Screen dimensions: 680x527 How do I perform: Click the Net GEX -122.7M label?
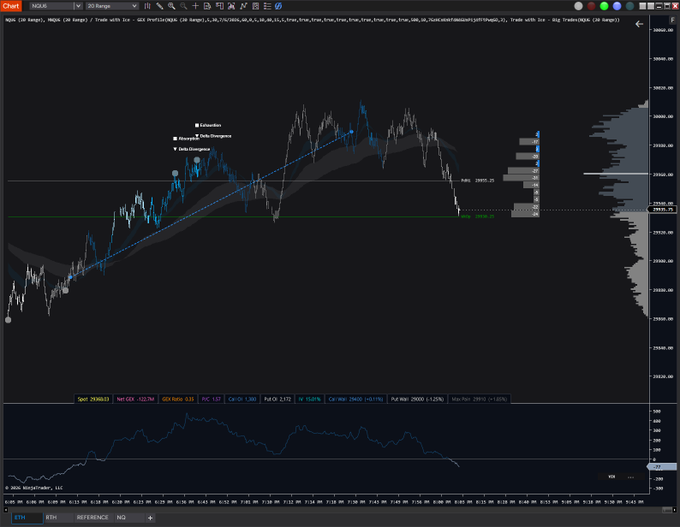click(135, 399)
